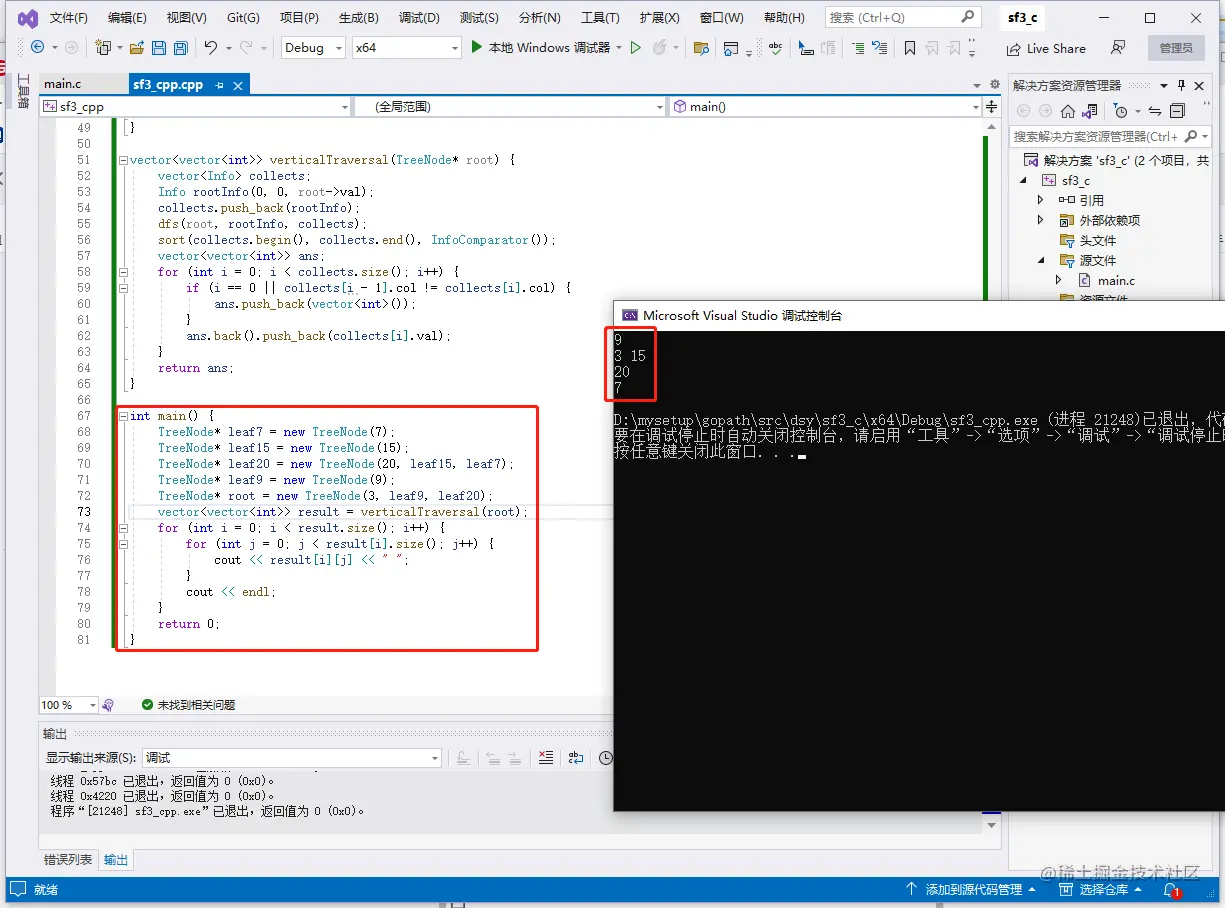Pin the sf3_cpp.cpp tab
The width and height of the screenshot is (1225, 908).
(219, 85)
